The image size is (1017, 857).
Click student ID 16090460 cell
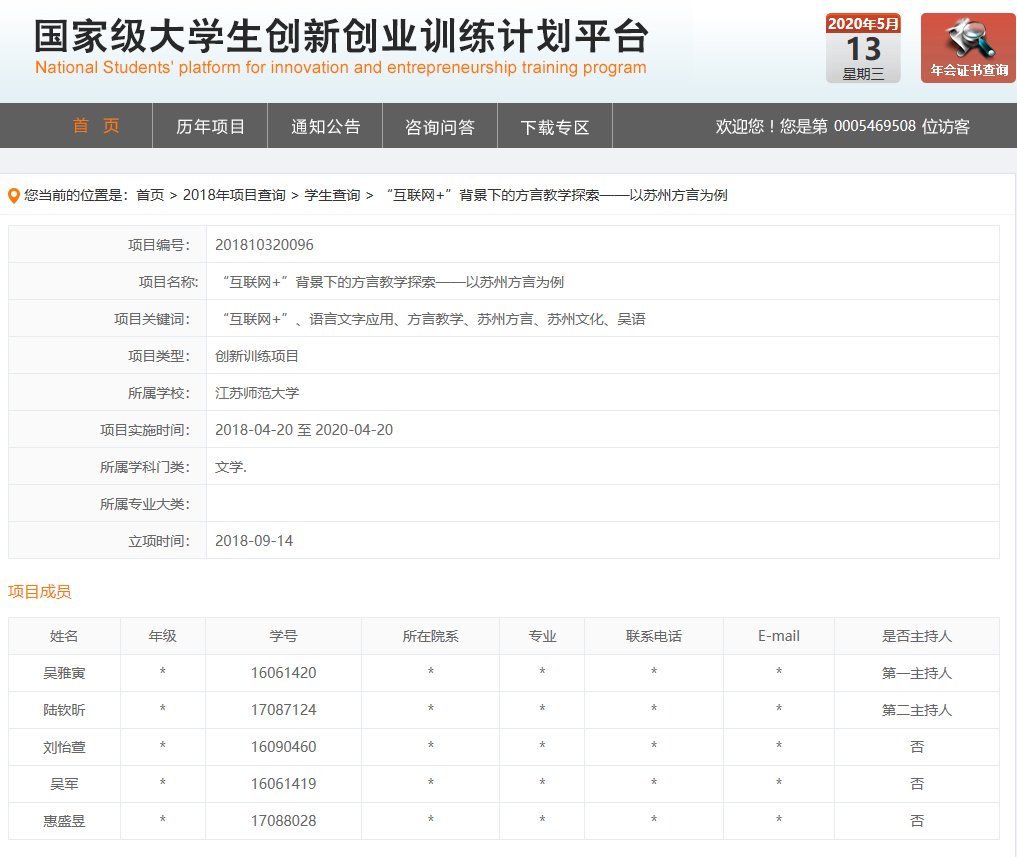[x=283, y=747]
